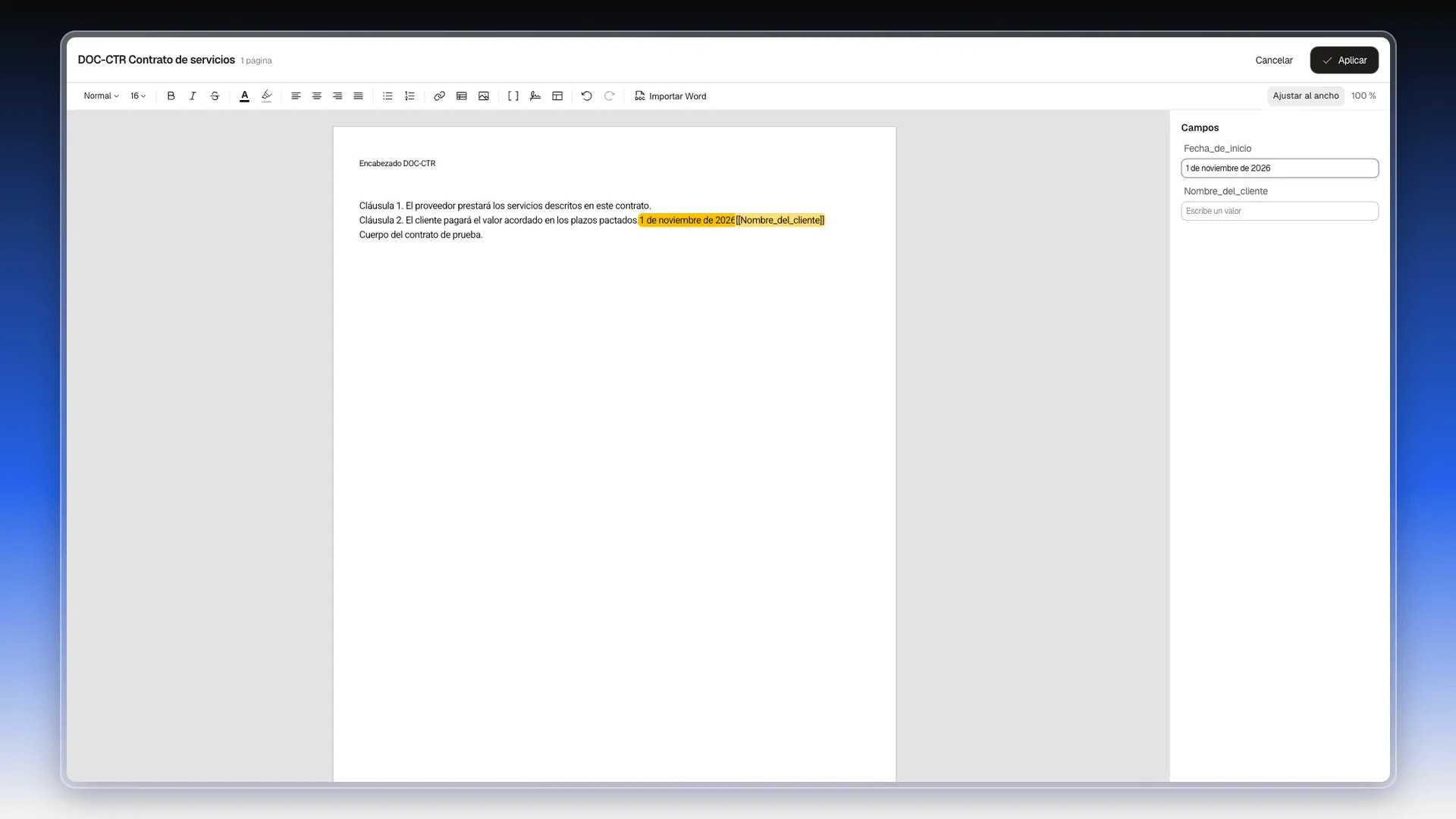Toggle italic formatting

point(193,96)
